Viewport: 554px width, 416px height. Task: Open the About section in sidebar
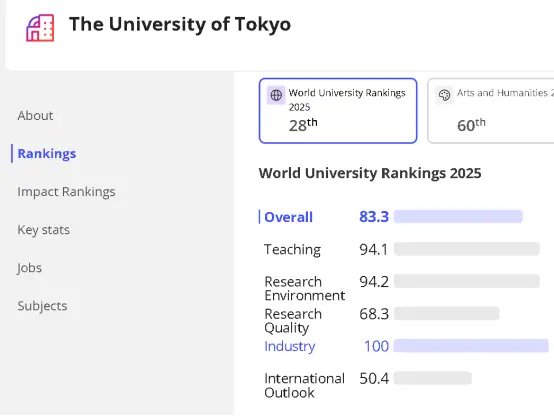click(35, 116)
